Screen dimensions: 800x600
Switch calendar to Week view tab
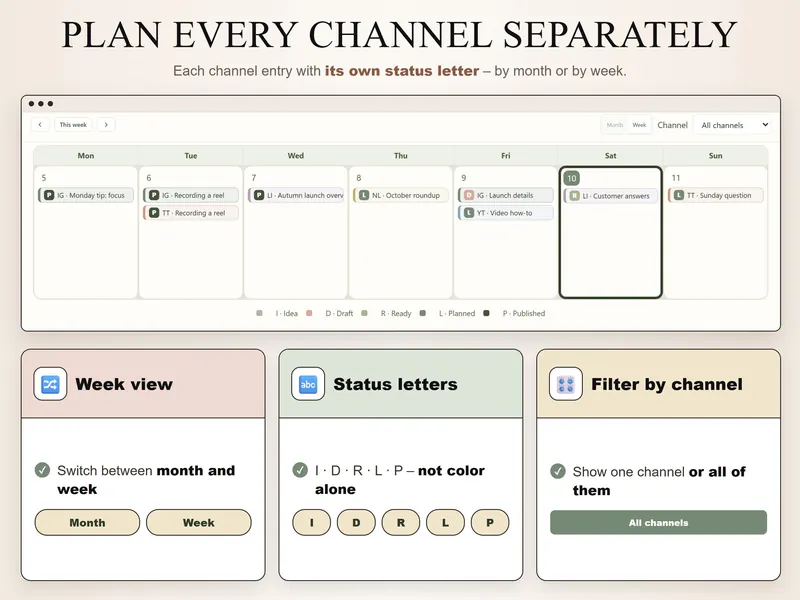click(x=639, y=125)
